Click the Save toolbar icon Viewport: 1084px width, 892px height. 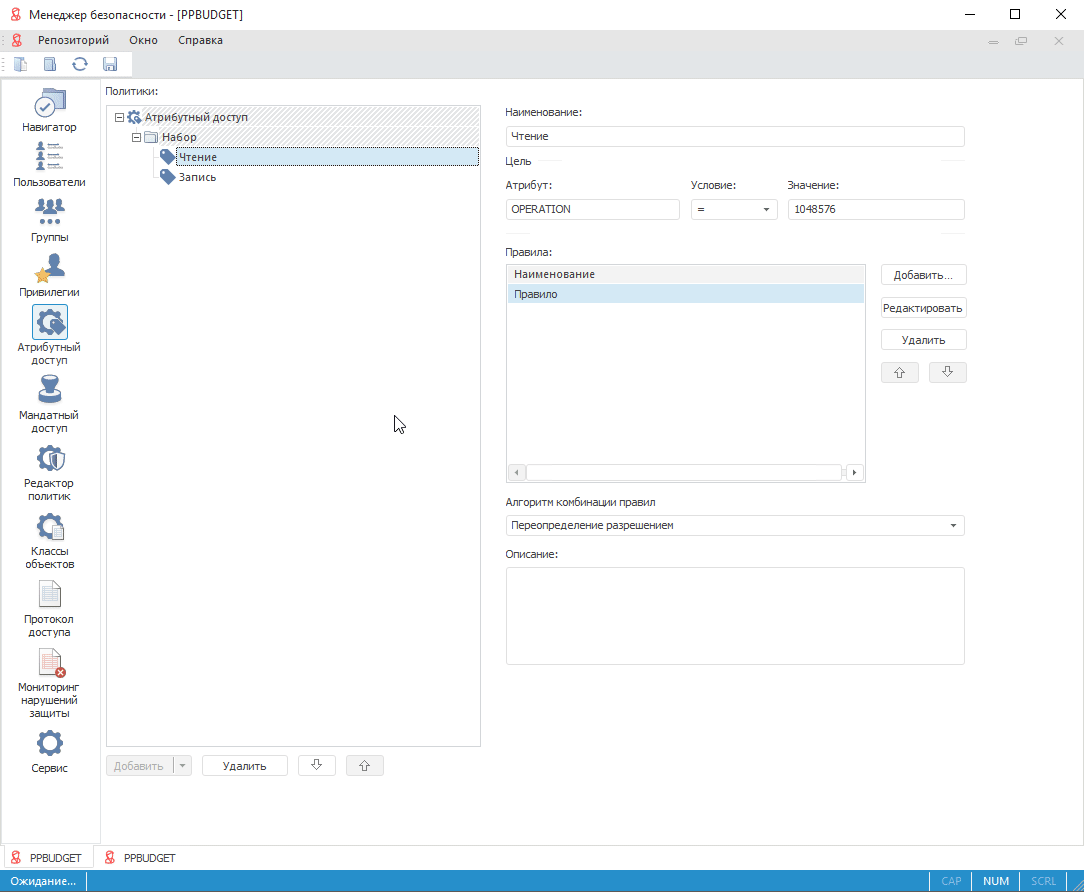[x=110, y=64]
